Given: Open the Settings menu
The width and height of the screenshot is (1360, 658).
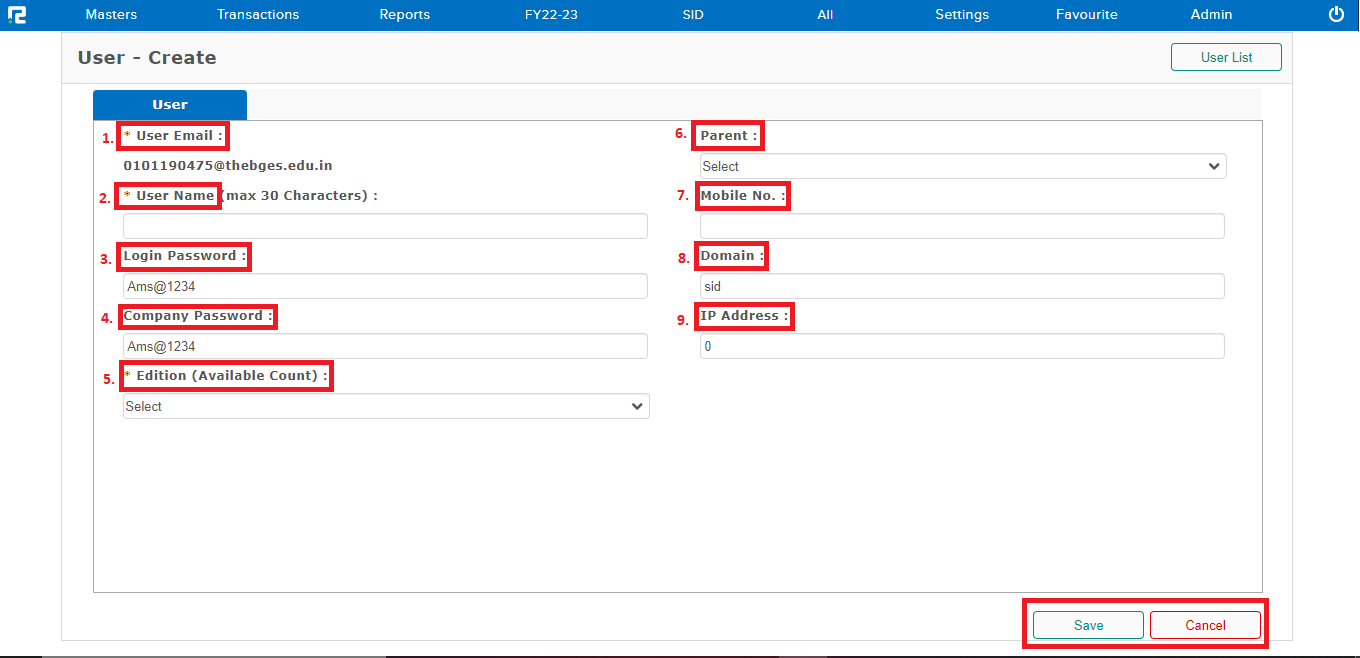Looking at the screenshot, I should [961, 14].
